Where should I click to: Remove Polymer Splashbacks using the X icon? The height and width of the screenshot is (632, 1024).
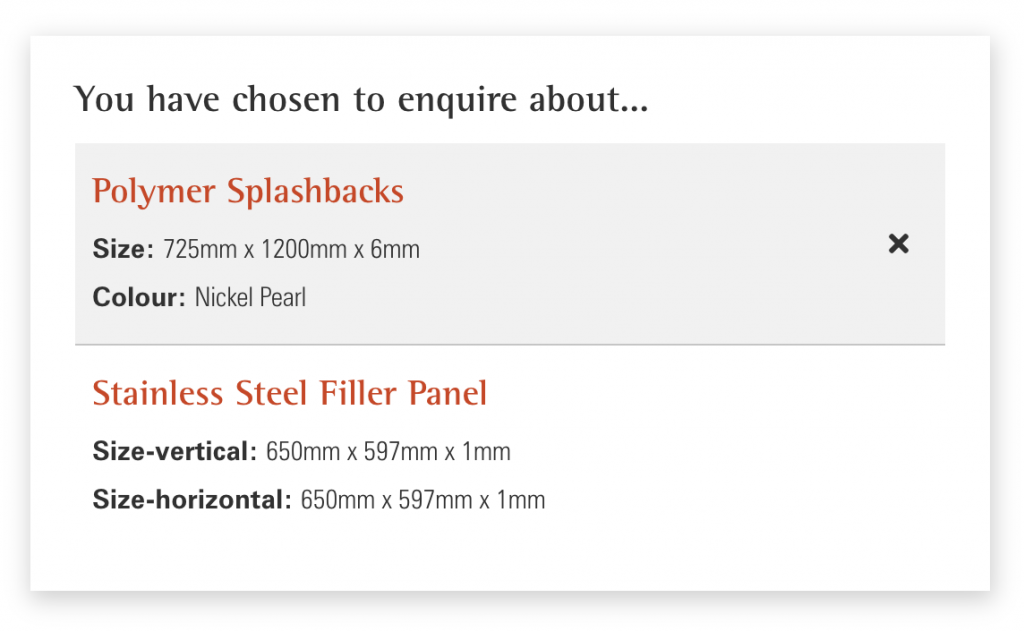(898, 243)
